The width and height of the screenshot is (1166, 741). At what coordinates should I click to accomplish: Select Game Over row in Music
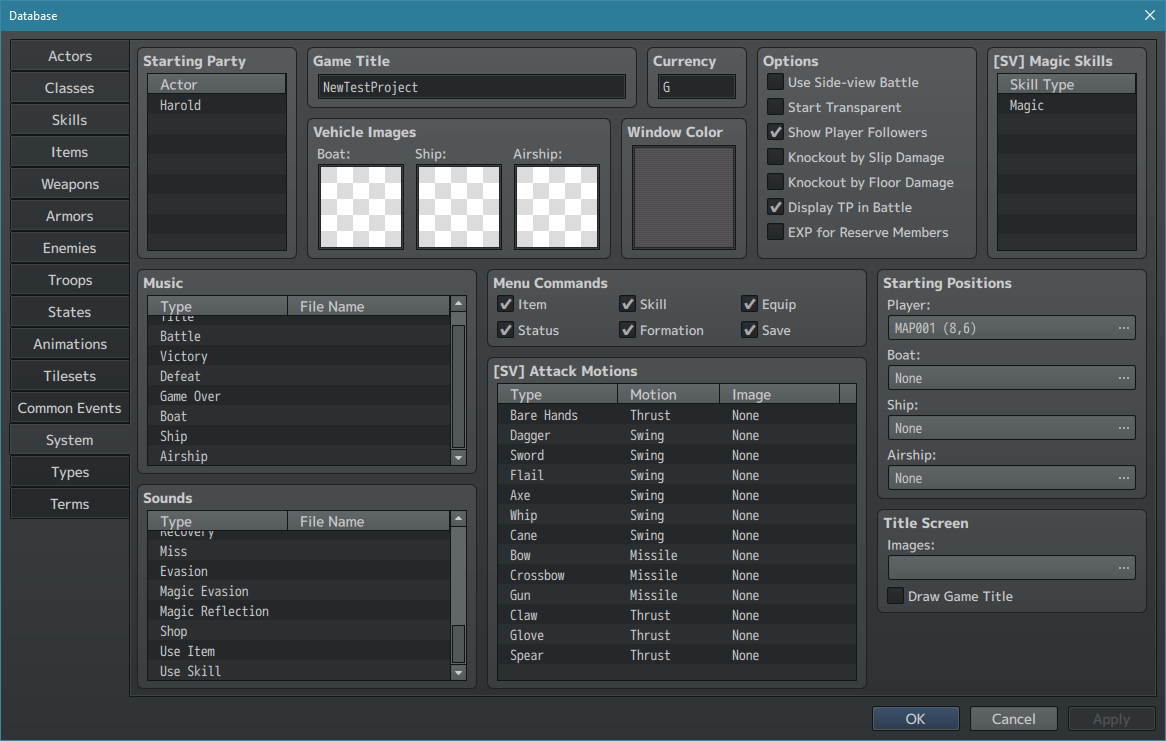tap(299, 397)
